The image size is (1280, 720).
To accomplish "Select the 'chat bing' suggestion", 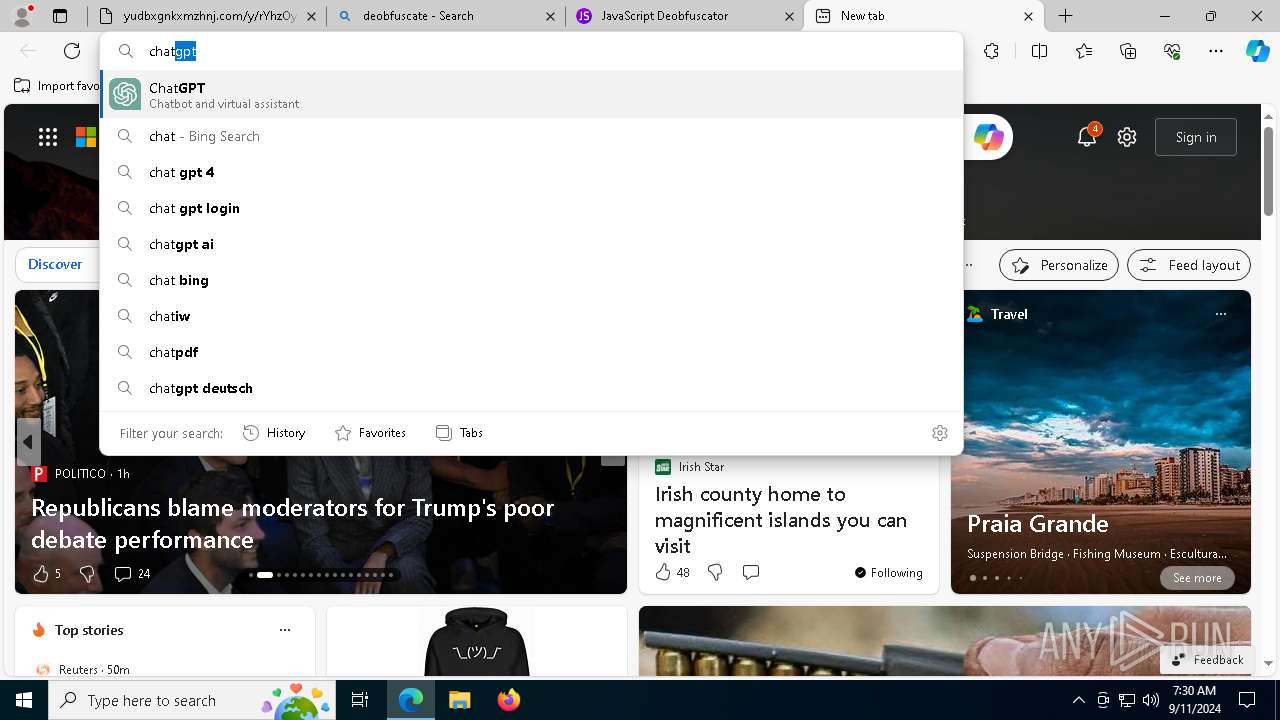I will tap(531, 280).
